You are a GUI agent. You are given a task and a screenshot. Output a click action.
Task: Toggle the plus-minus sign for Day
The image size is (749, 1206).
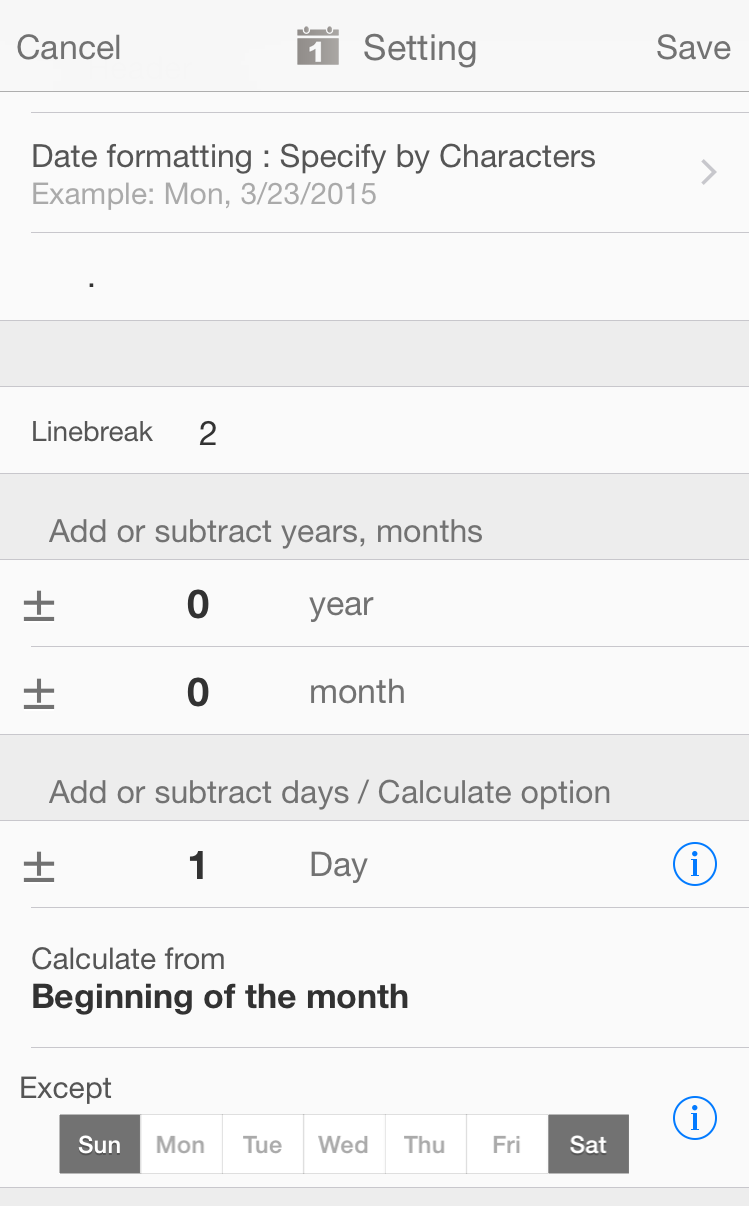coord(39,866)
